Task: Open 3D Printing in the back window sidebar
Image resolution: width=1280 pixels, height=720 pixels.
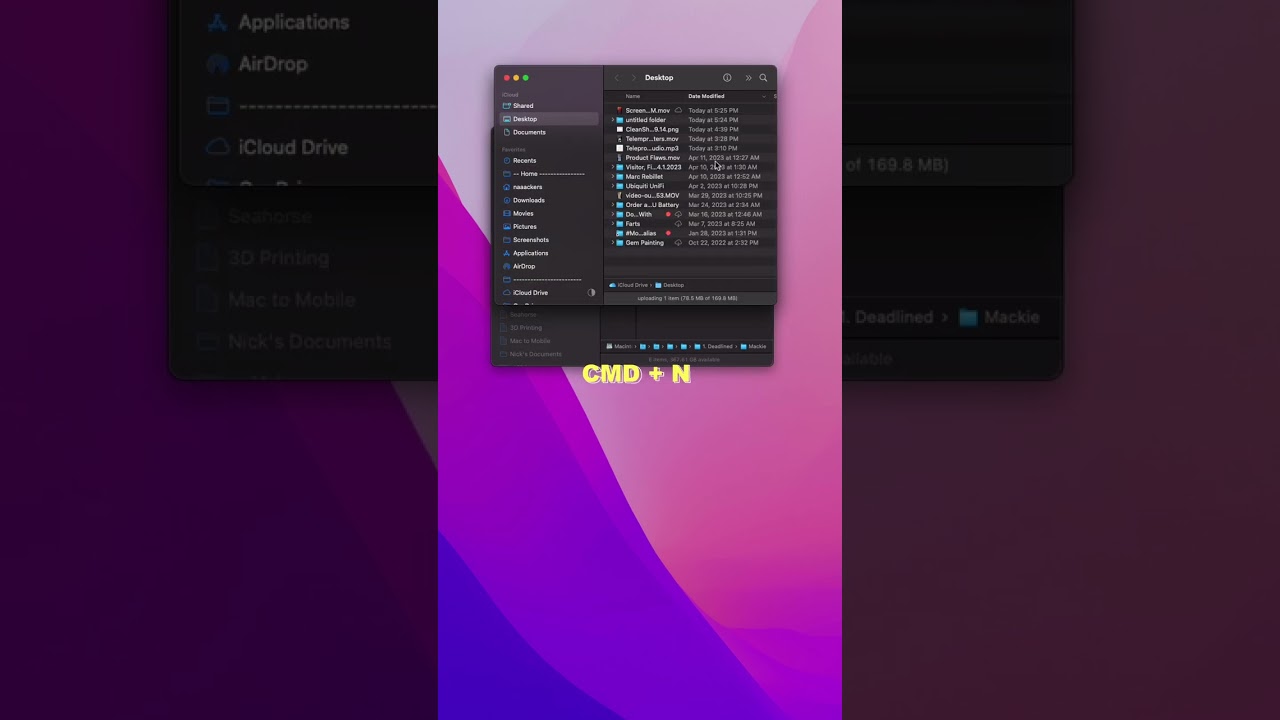Action: coord(526,328)
